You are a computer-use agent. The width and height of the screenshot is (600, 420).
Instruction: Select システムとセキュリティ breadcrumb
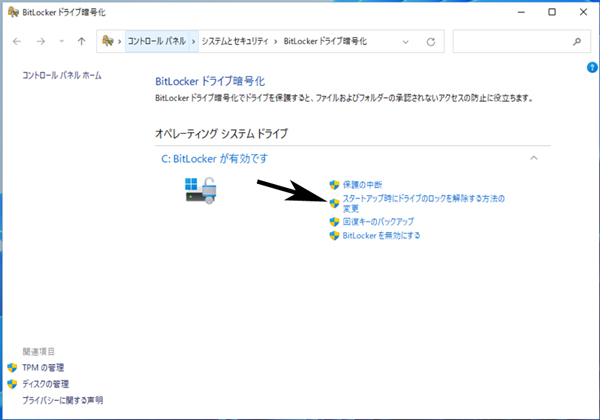(x=235, y=41)
